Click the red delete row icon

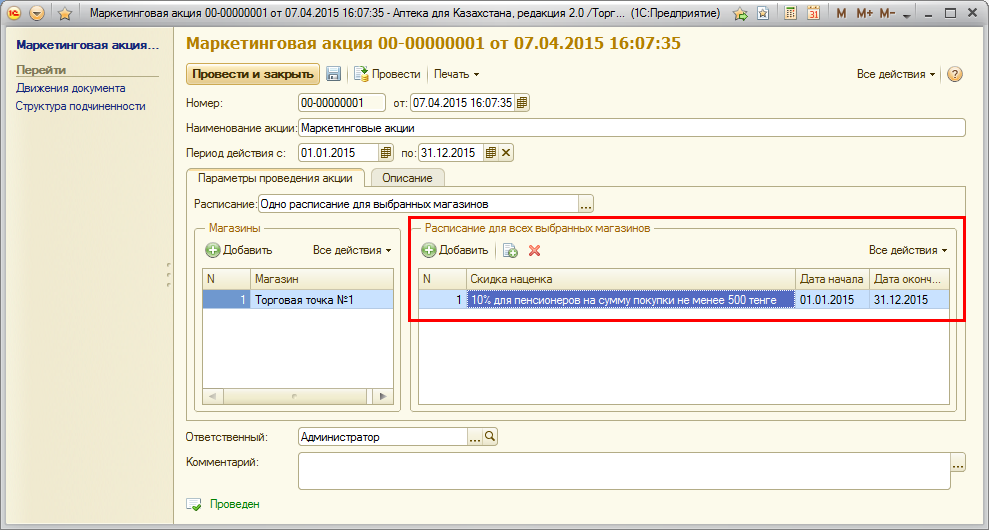click(x=534, y=250)
